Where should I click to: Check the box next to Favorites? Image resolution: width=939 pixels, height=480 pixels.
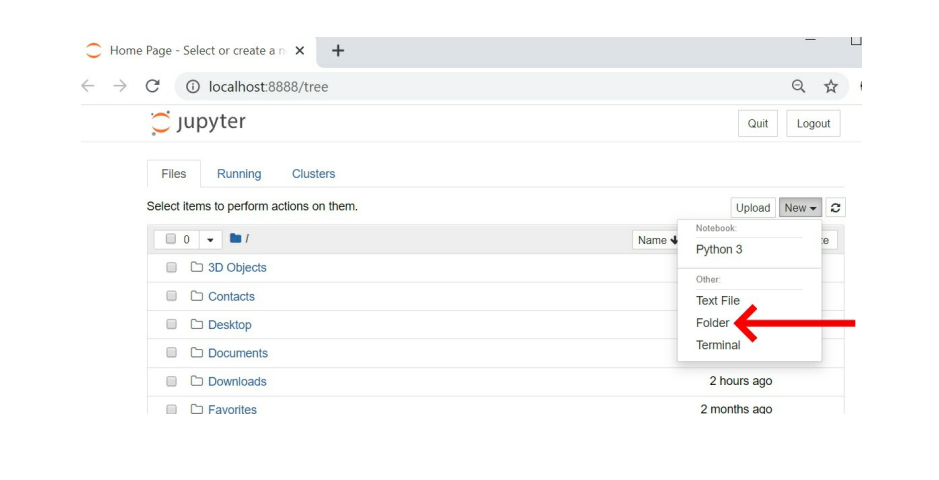tap(171, 409)
